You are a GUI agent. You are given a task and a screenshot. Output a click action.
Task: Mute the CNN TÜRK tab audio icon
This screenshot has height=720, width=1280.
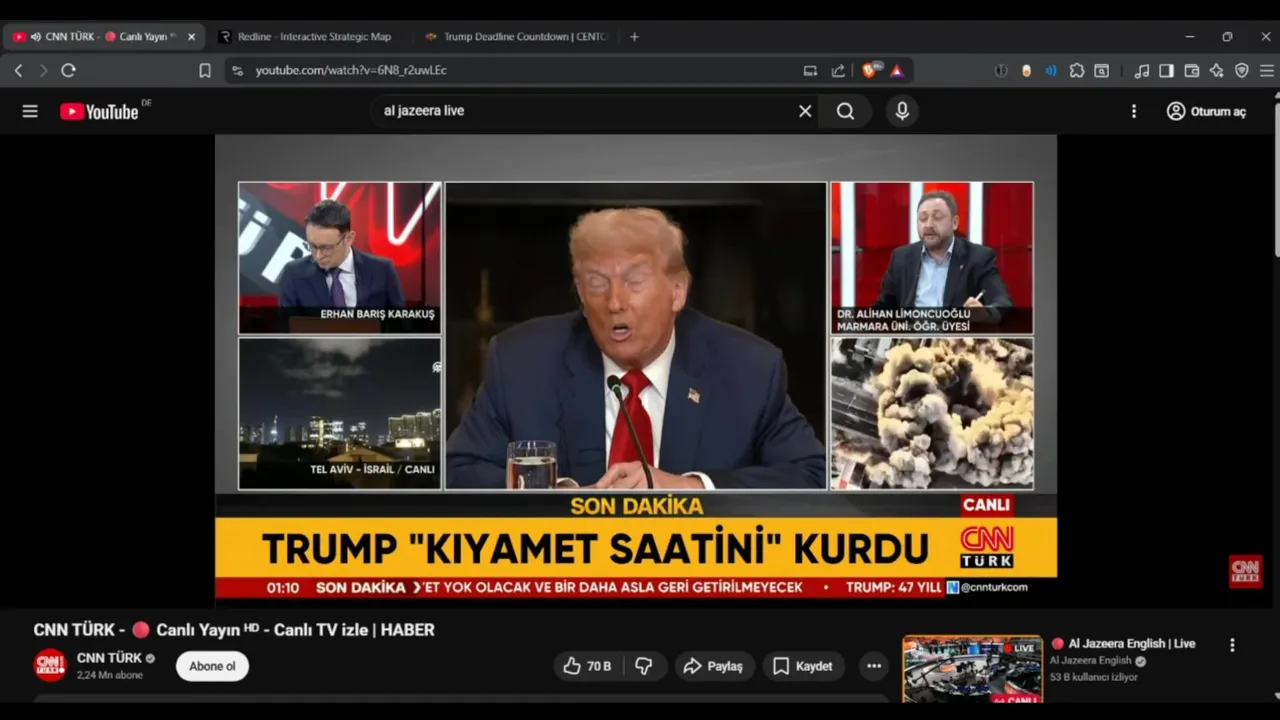[x=35, y=36]
